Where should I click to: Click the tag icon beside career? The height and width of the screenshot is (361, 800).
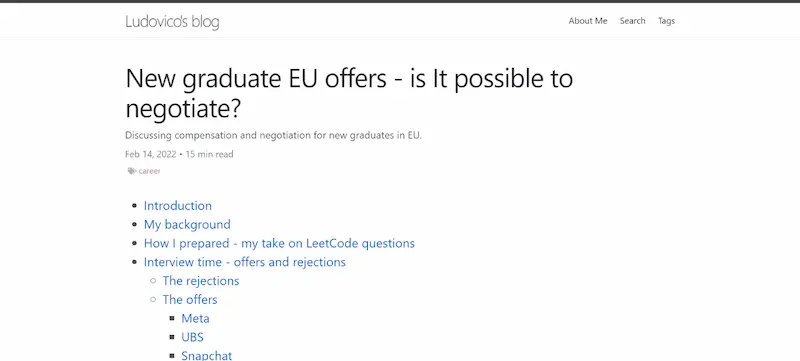point(132,171)
